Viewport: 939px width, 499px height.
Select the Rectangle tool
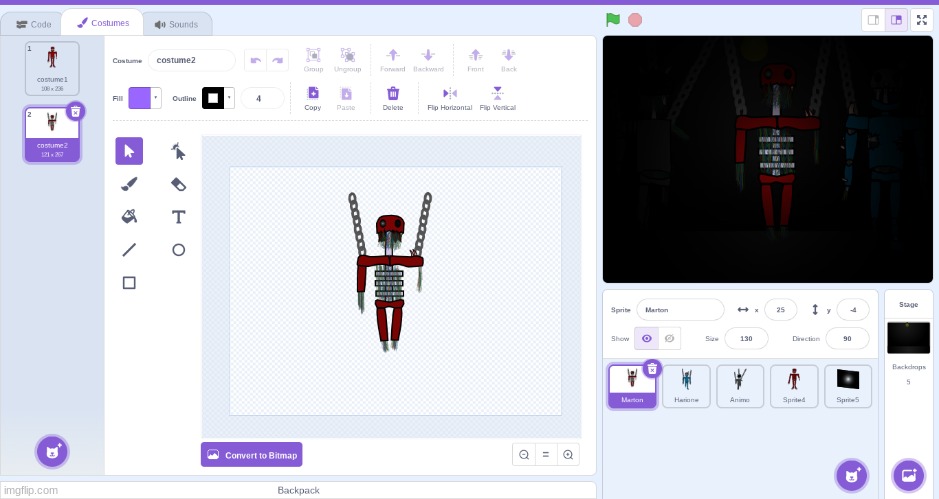pyautogui.click(x=129, y=282)
